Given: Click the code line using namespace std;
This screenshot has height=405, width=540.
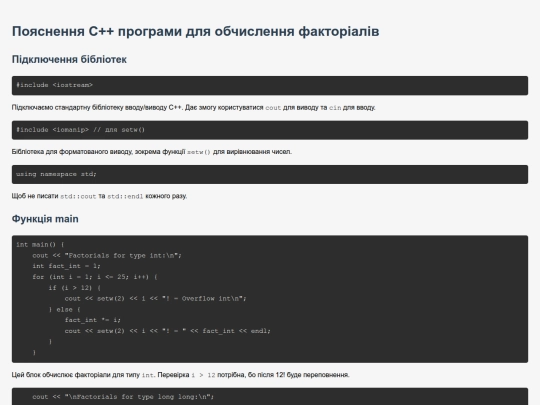Looking at the screenshot, I should pos(56,174).
